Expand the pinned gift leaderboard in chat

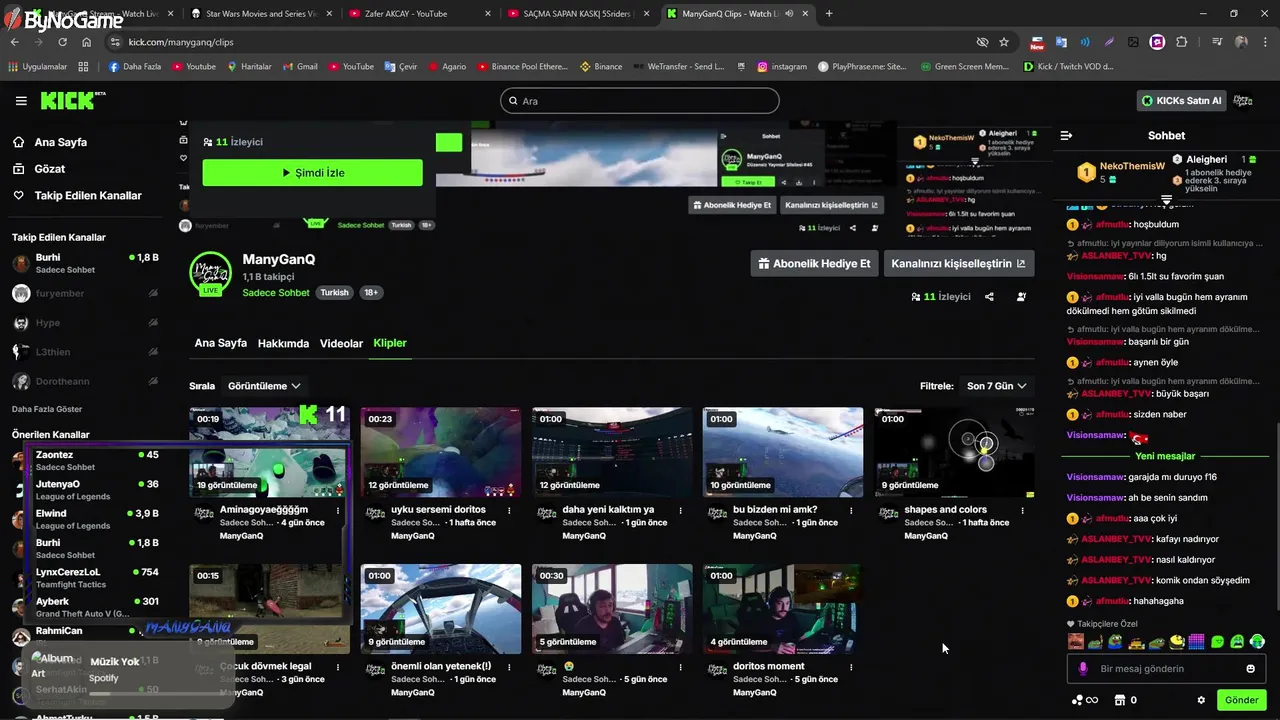click(1166, 199)
